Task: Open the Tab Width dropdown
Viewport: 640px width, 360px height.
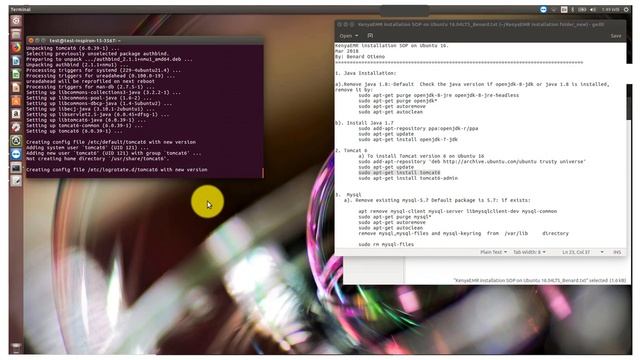Action: click(529, 252)
